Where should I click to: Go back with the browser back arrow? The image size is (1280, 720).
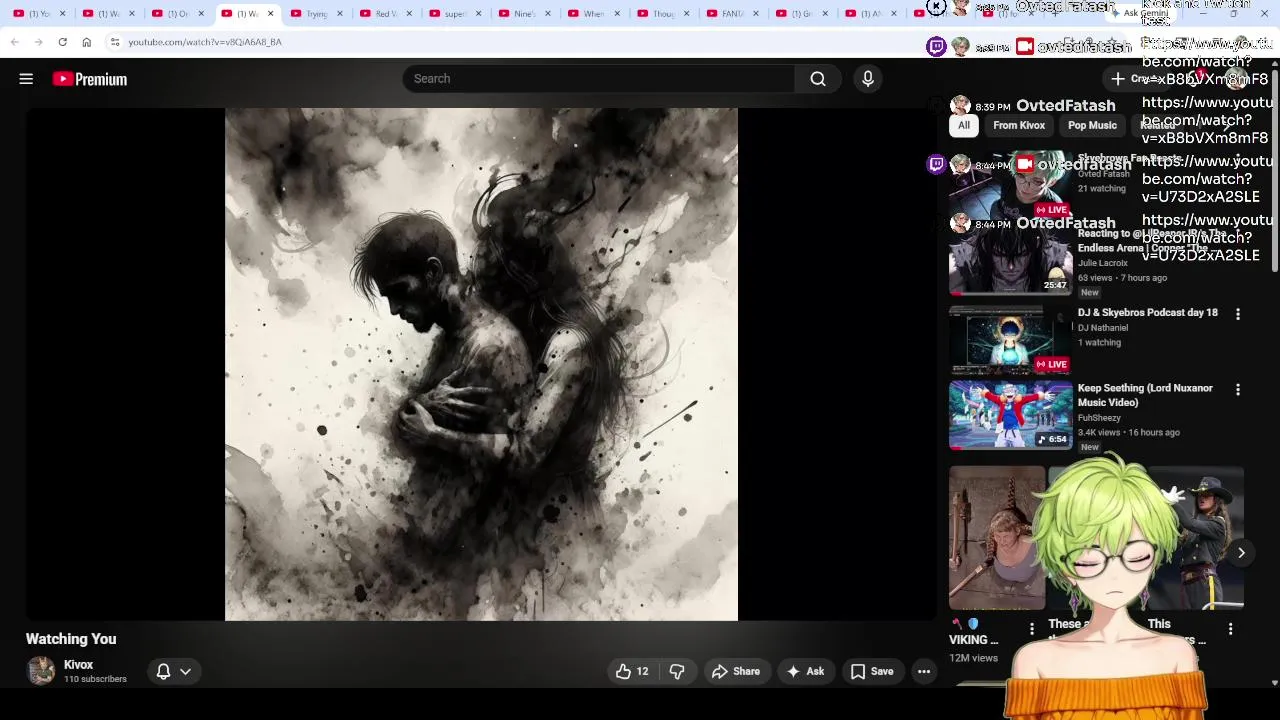click(14, 42)
